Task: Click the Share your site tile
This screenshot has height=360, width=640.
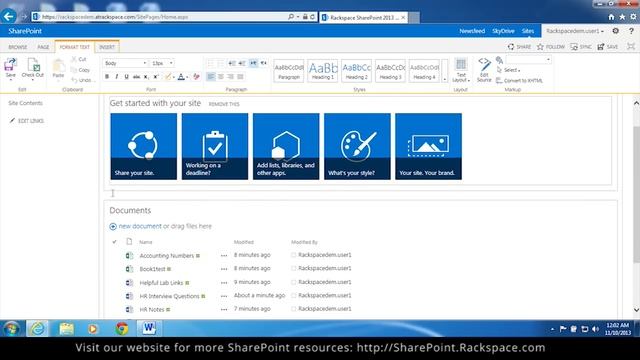Action: pos(144,147)
